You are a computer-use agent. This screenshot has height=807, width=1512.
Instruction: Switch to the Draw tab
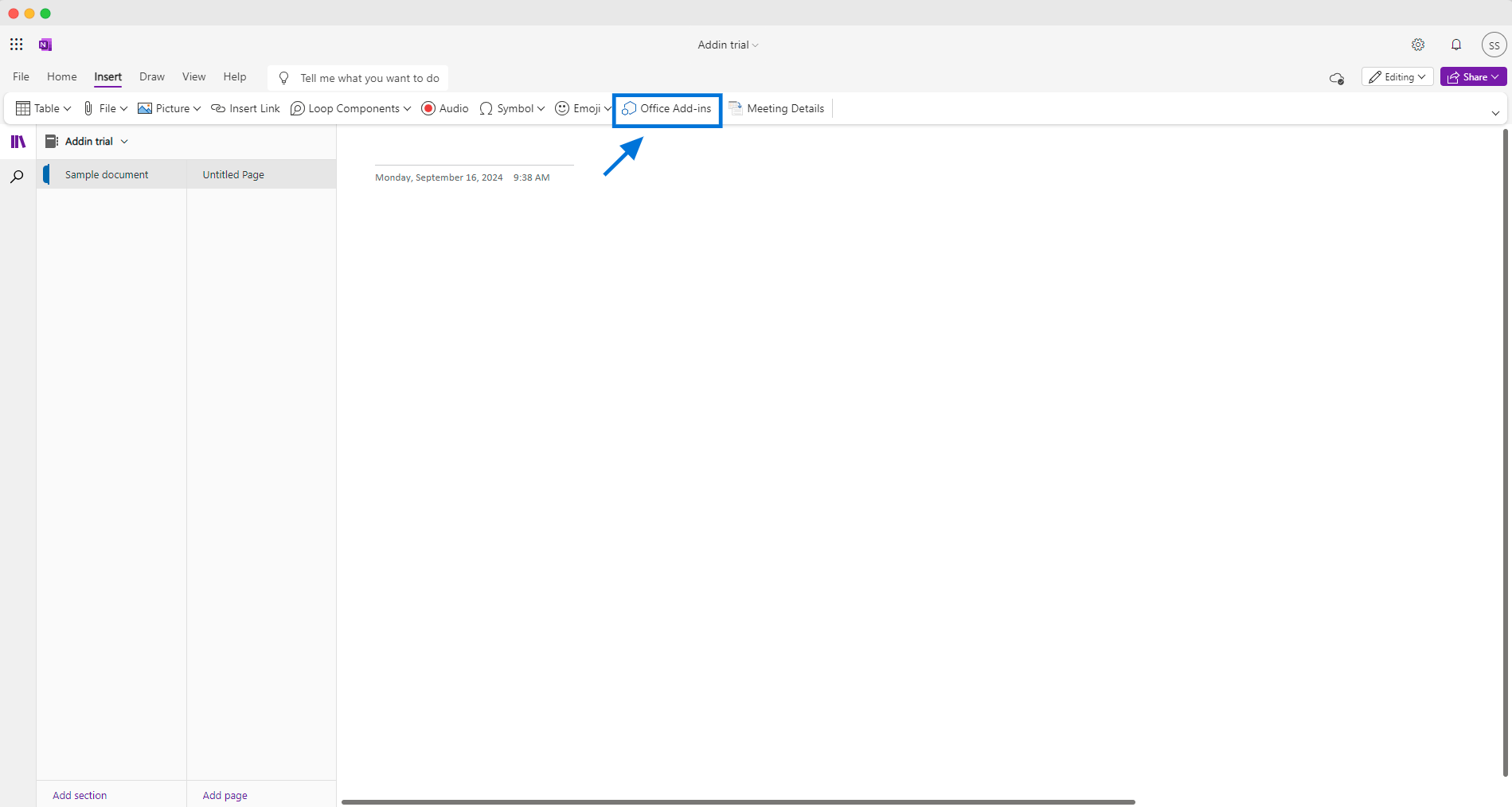(151, 76)
